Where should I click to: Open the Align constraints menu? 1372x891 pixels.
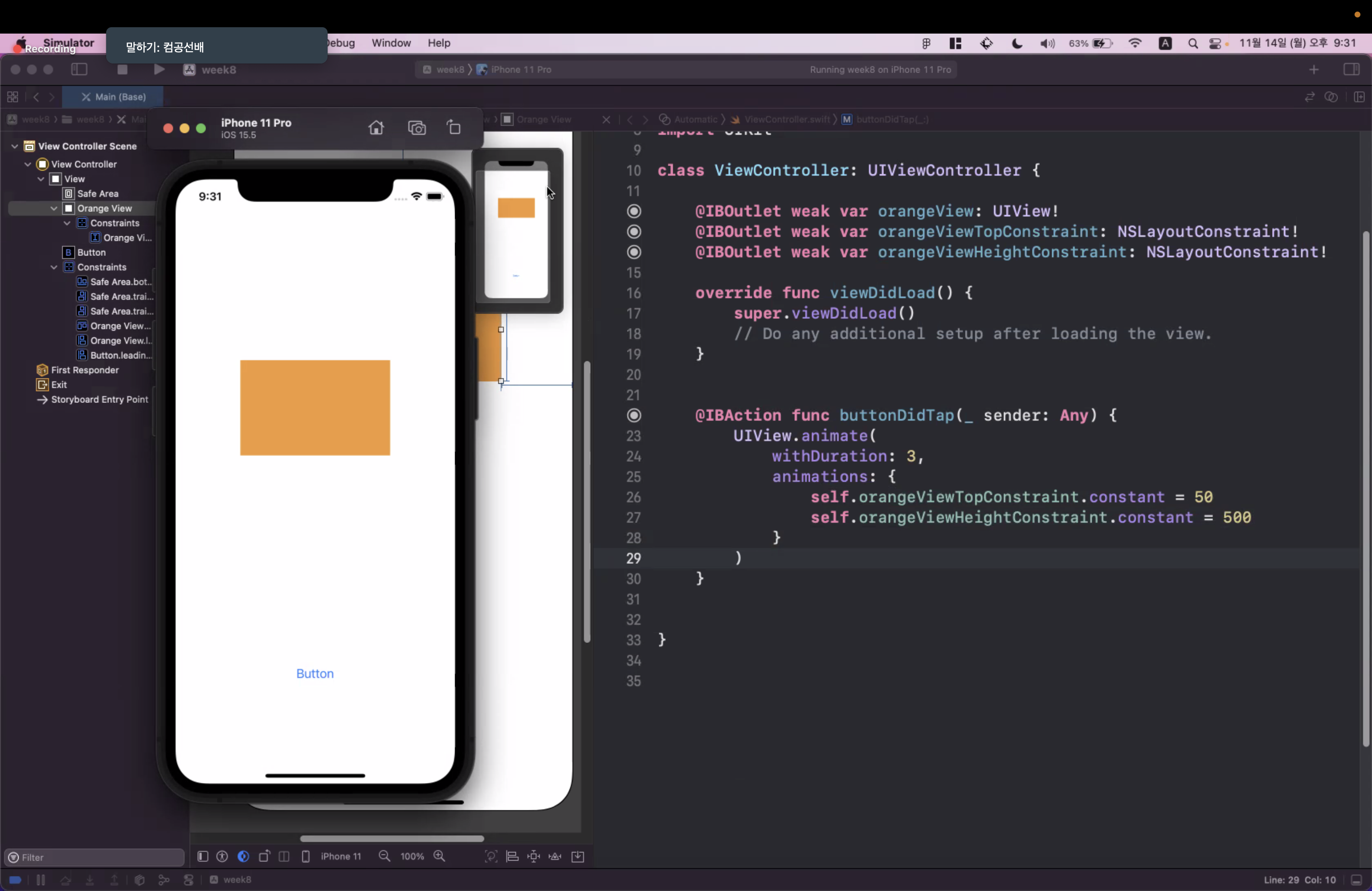[x=512, y=857]
